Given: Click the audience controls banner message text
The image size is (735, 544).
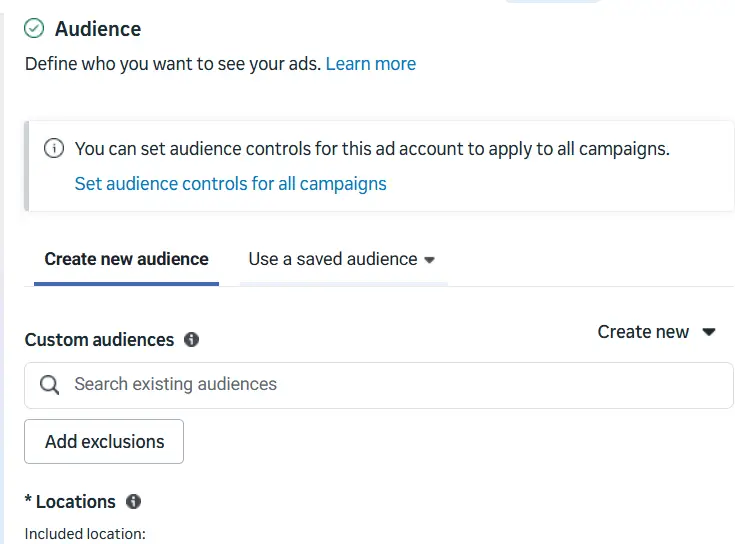Looking at the screenshot, I should (x=372, y=149).
